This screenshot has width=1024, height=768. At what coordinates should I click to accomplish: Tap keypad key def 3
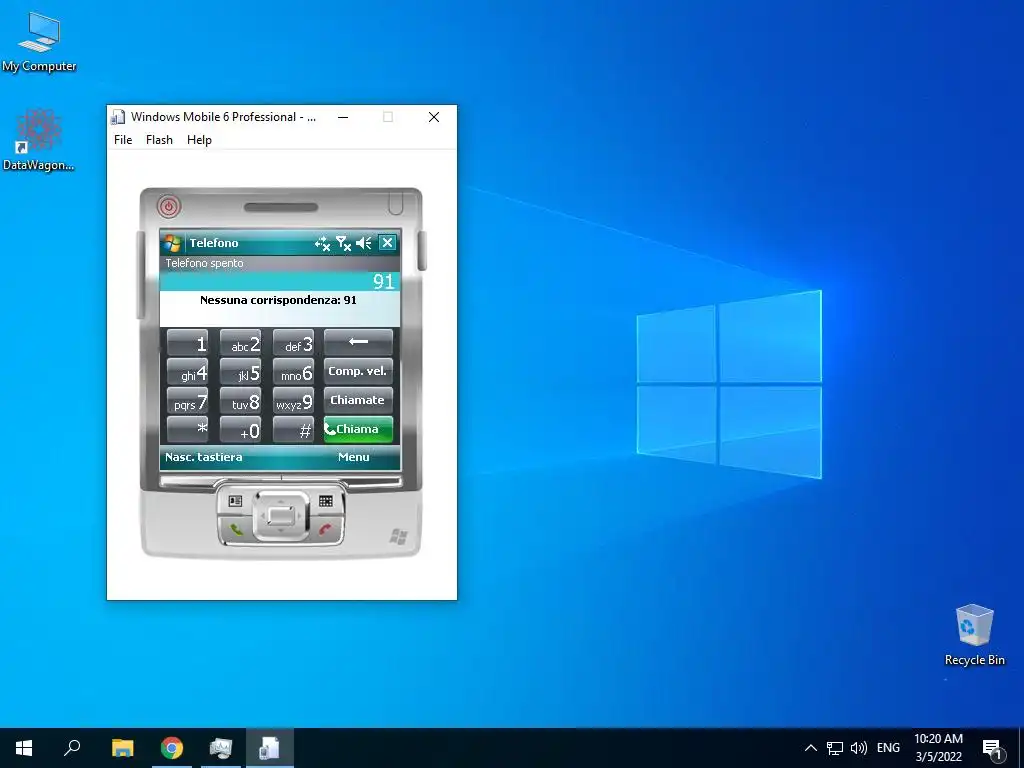click(294, 342)
